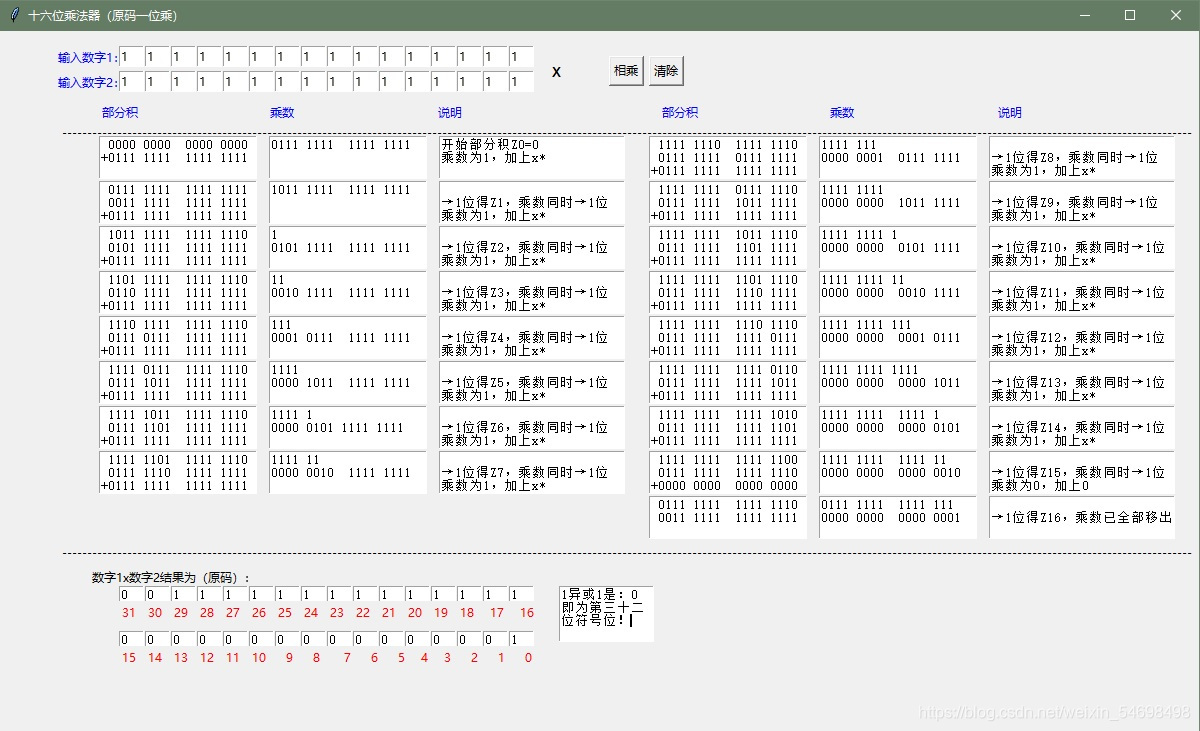The image size is (1200, 731).
Task: Click multiplier box '0101 1111 1111 1111'
Action: click(348, 248)
